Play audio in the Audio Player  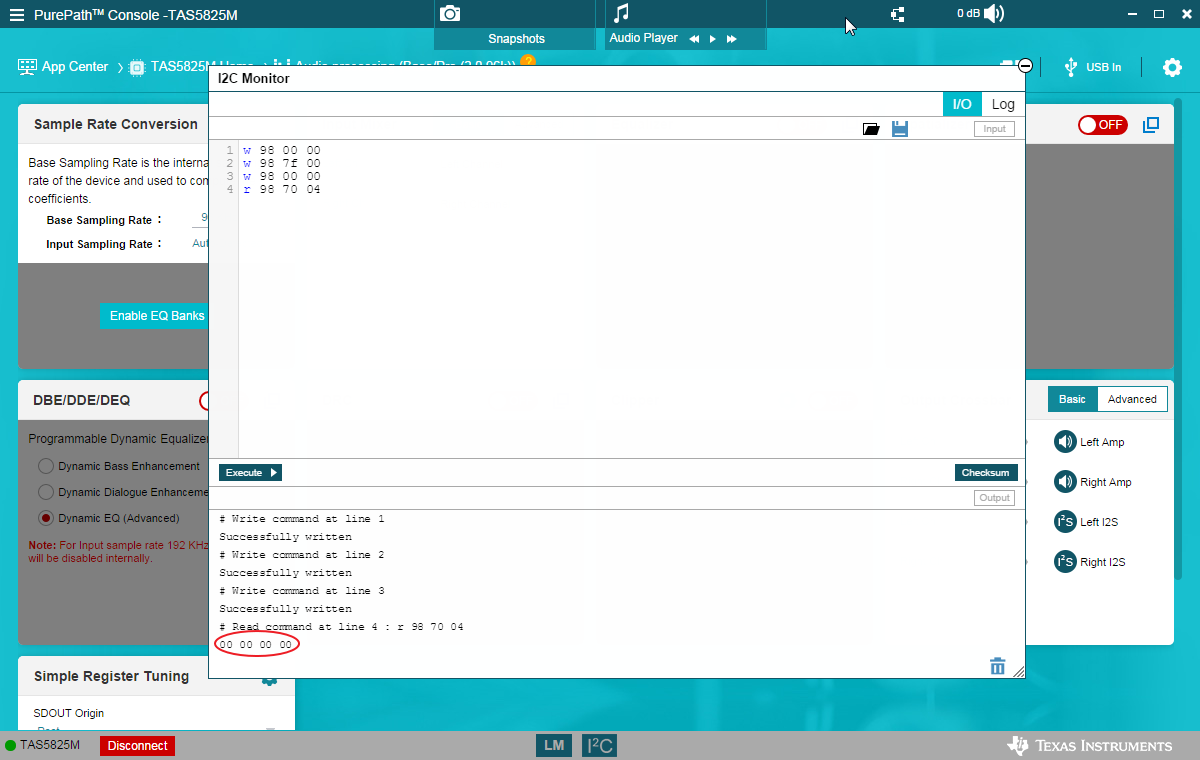pyautogui.click(x=712, y=39)
